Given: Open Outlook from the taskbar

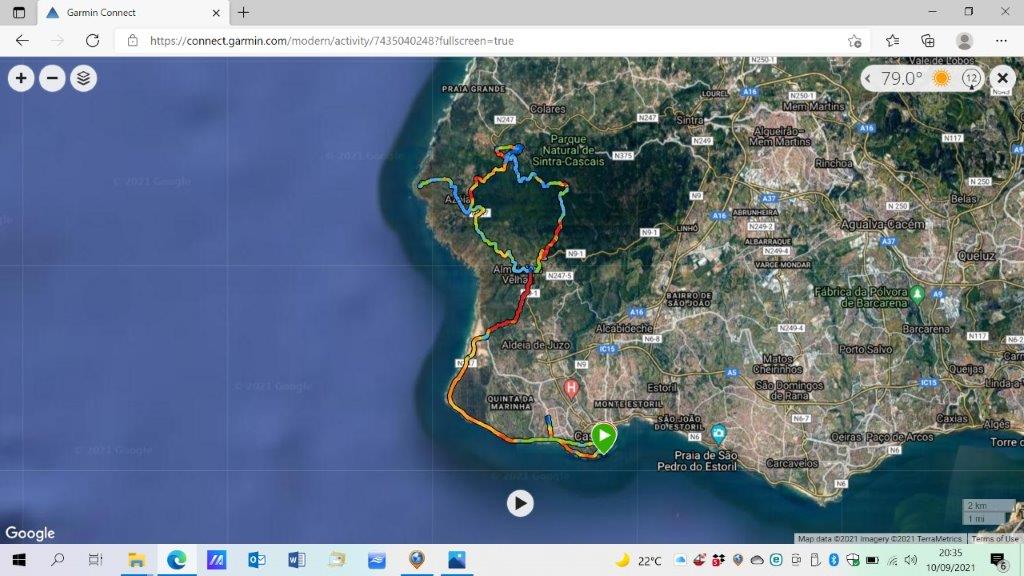Looking at the screenshot, I should 257,560.
